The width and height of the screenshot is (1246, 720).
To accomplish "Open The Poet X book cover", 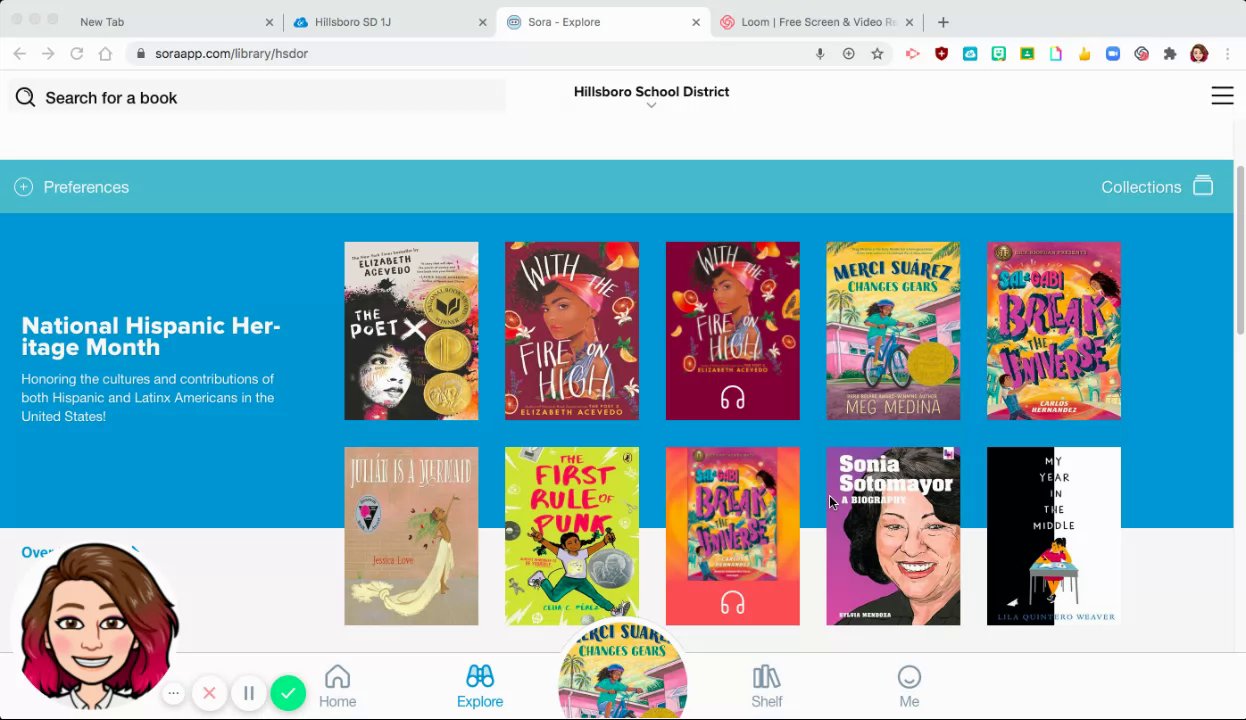I will click(411, 331).
